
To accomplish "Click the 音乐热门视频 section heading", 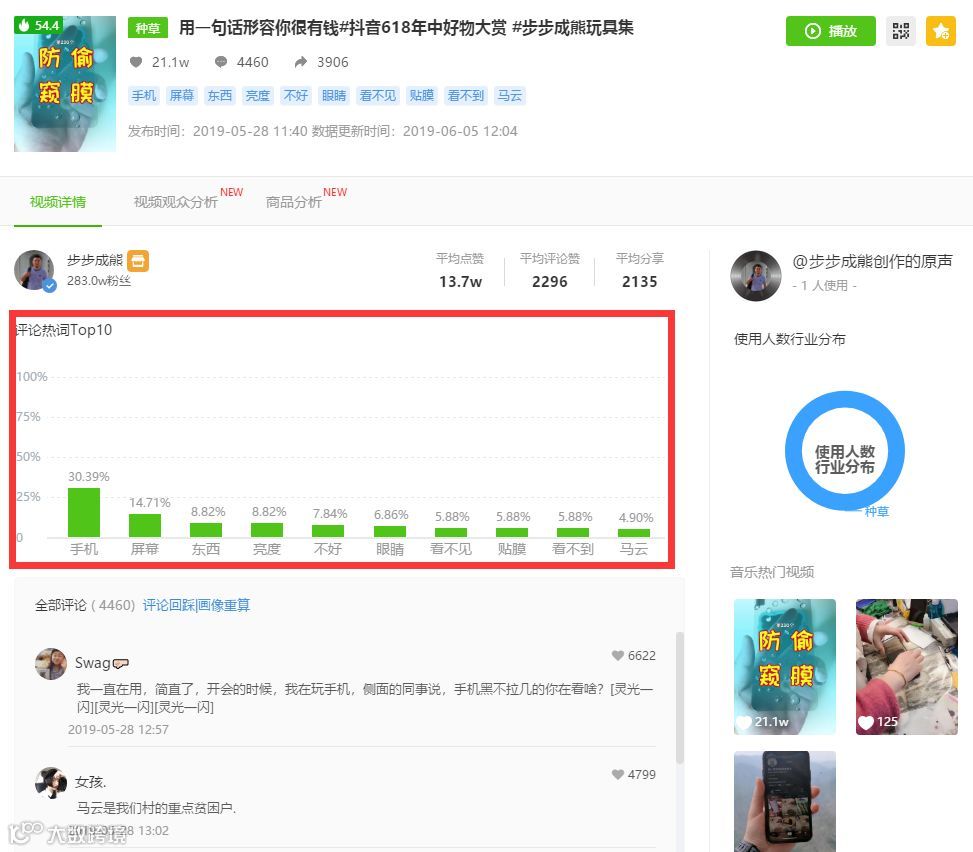I will [x=772, y=572].
